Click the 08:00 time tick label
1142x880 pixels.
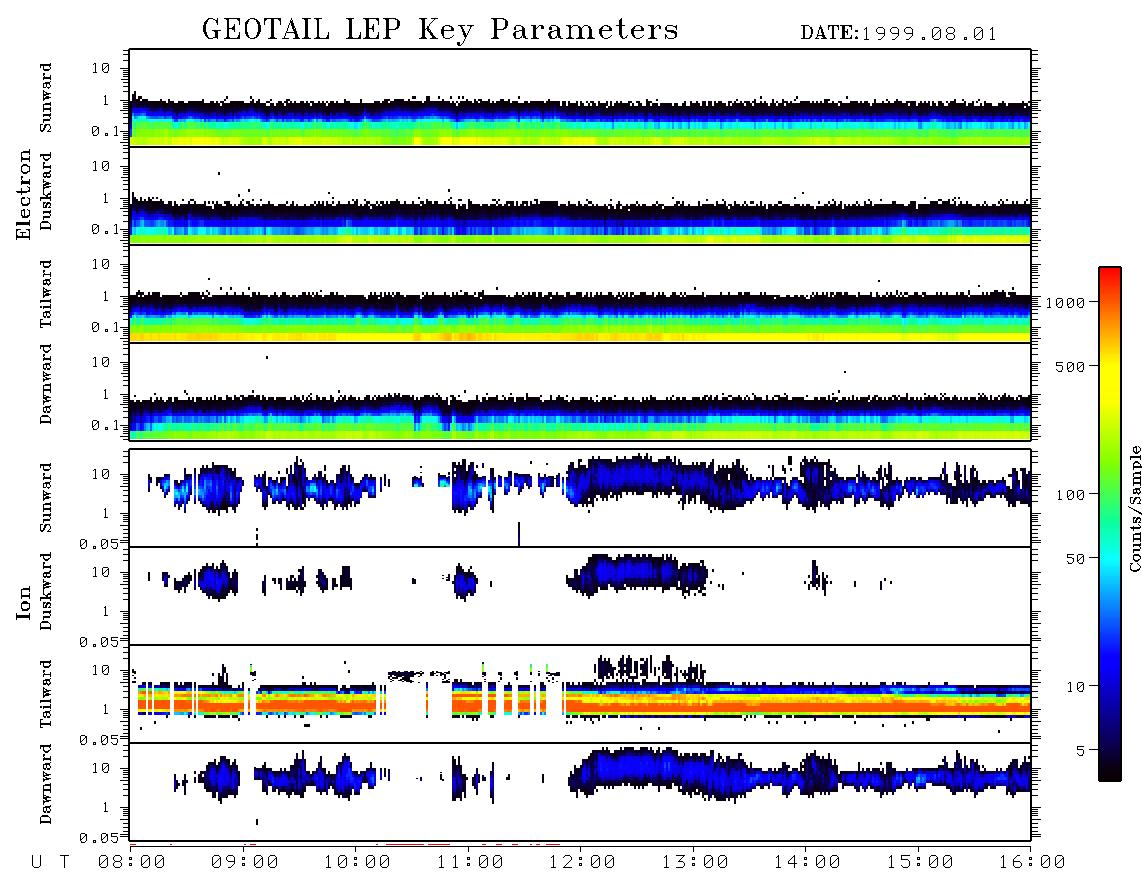point(131,862)
